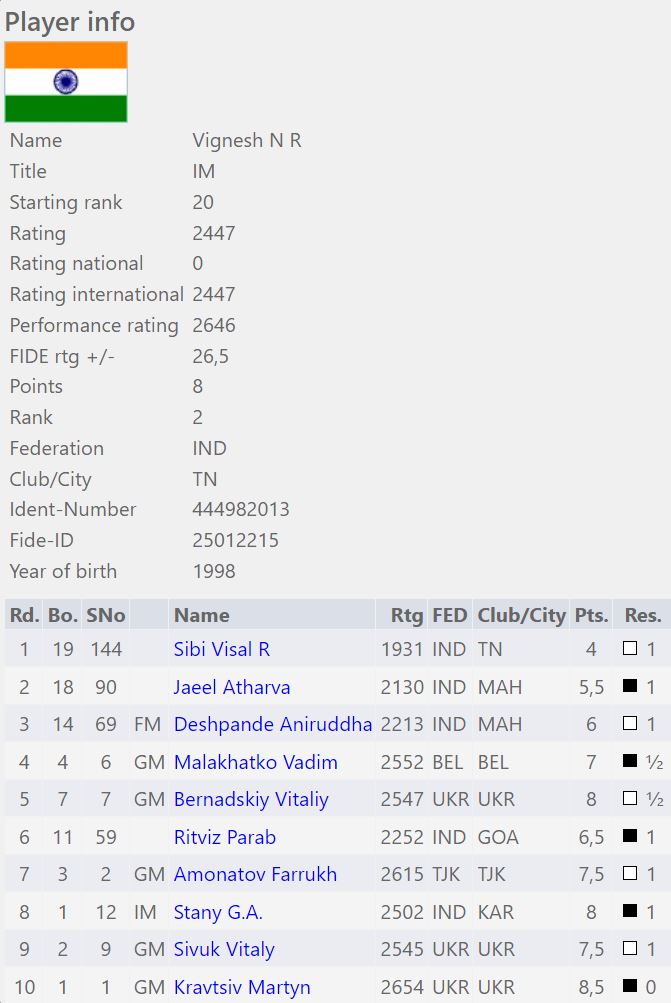Open Jaeel Atharva player link
Image resolution: width=671 pixels, height=1003 pixels.
click(x=232, y=687)
